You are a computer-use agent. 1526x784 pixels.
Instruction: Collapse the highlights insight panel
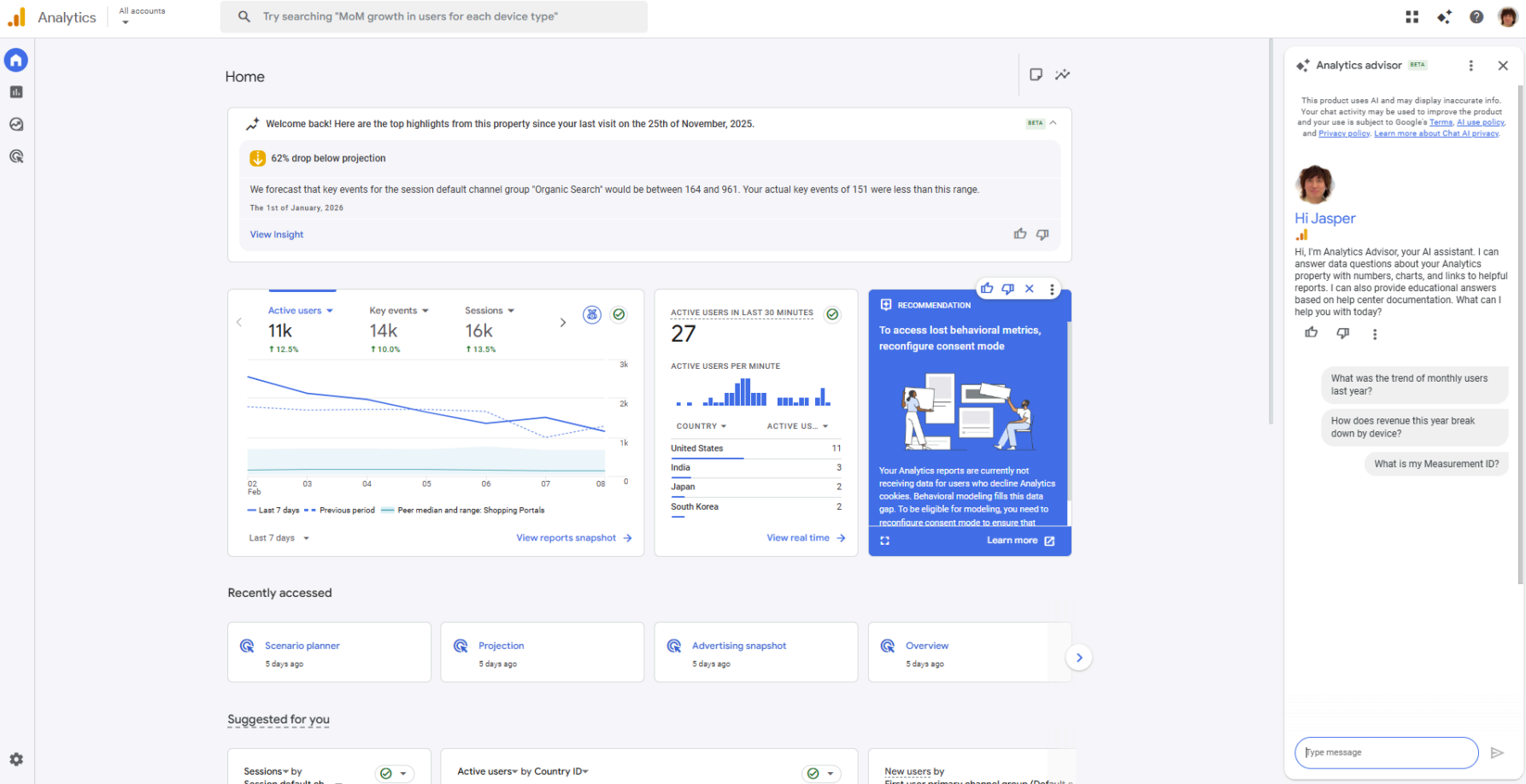1054,123
